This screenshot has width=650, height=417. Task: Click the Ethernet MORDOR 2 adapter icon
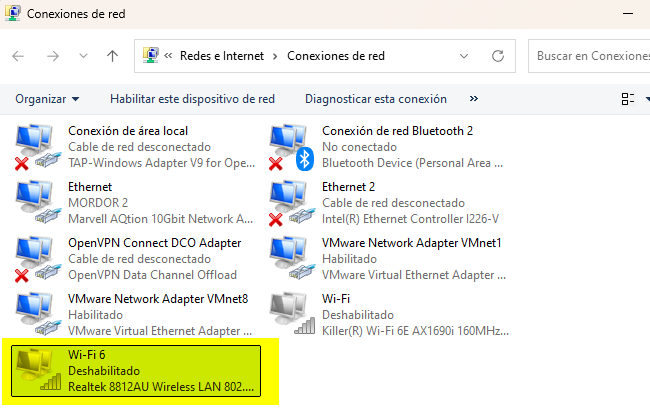point(36,203)
